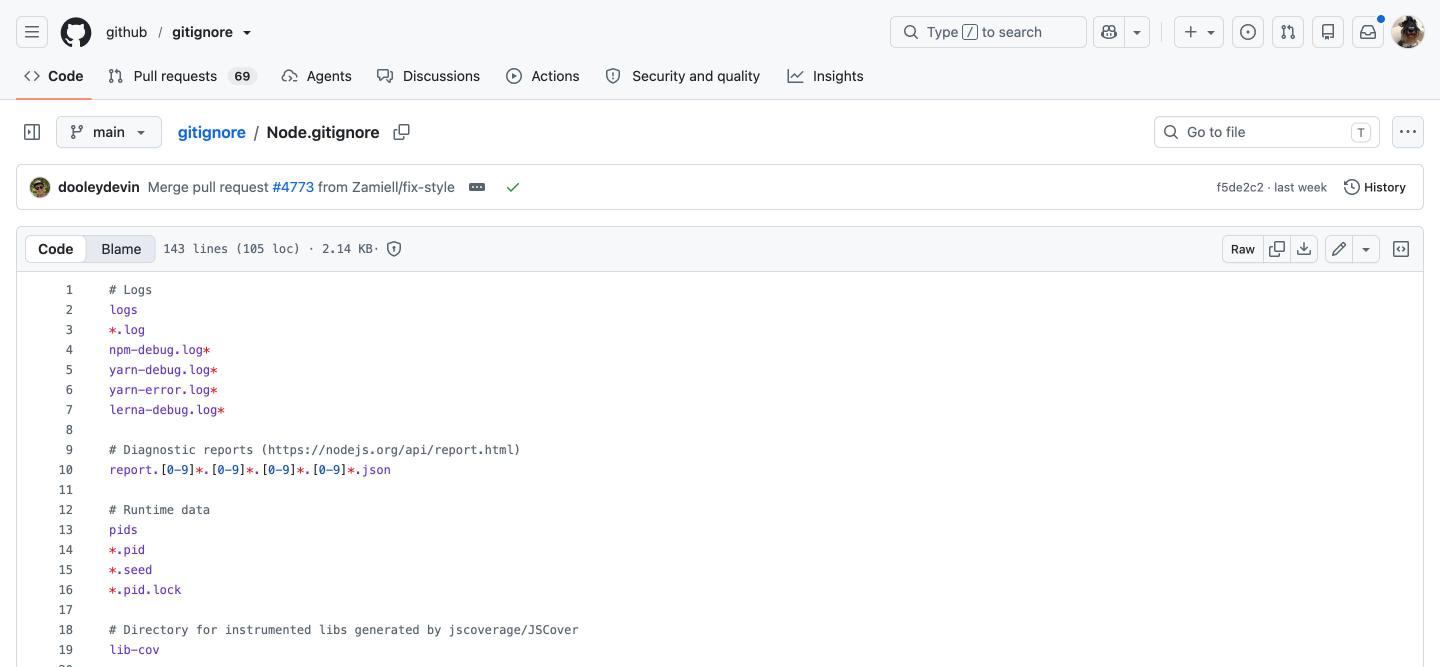Edit this file with pencil icon
Screen dimensions: 1440x667
tap(1339, 249)
